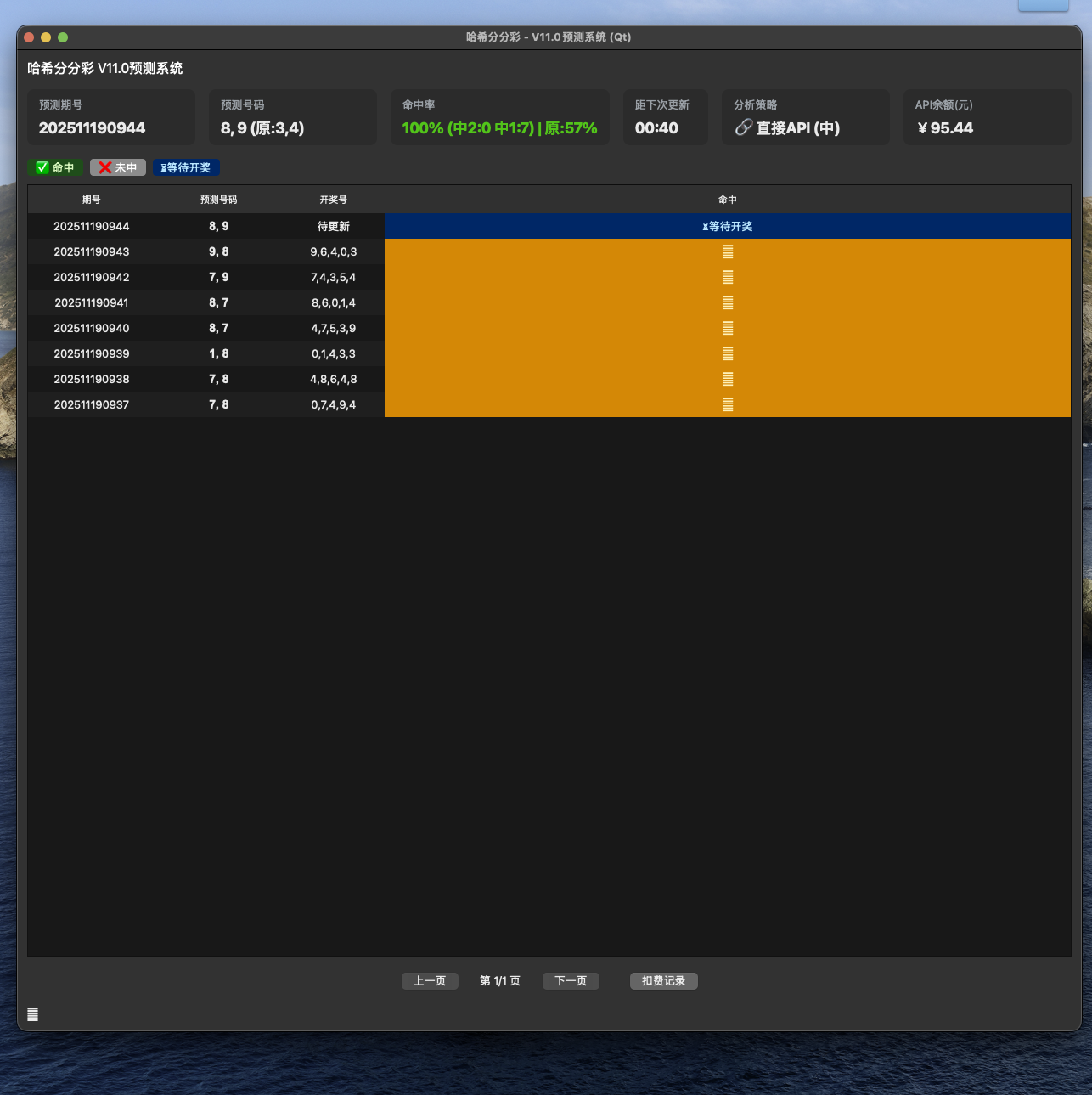Image resolution: width=1092 pixels, height=1095 pixels.
Task: Select the 202511190941 period cell
Action: tap(92, 302)
